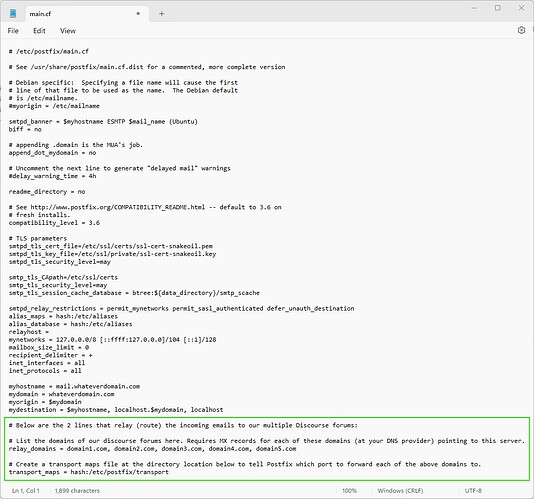Minimize the Notepad window
Image resolution: width=534 pixels, height=499 pixels.
point(474,8)
